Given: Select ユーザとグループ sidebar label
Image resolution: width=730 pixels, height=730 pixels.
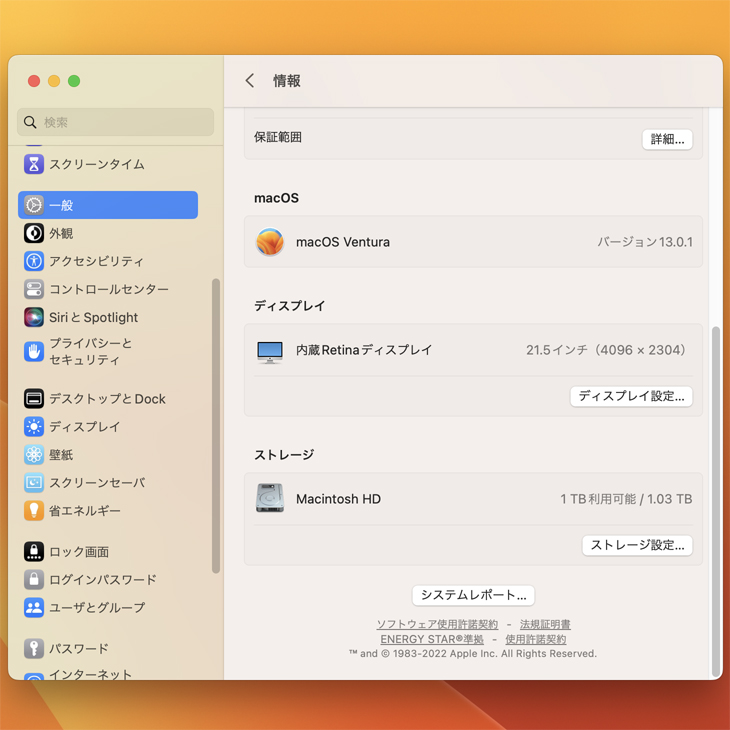Looking at the screenshot, I should point(97,608).
